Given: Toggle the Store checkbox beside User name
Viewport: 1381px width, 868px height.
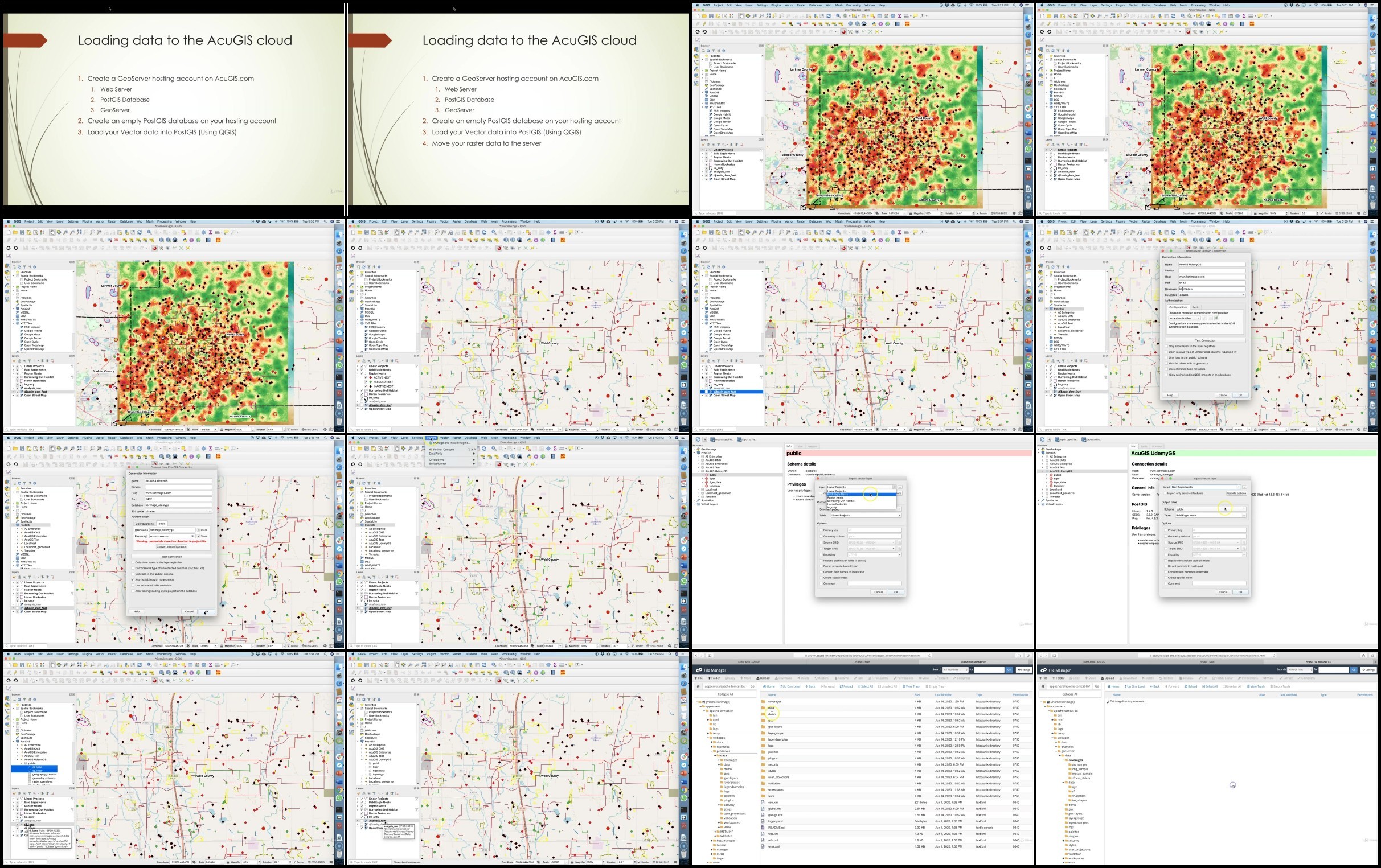Looking at the screenshot, I should pos(198,530).
